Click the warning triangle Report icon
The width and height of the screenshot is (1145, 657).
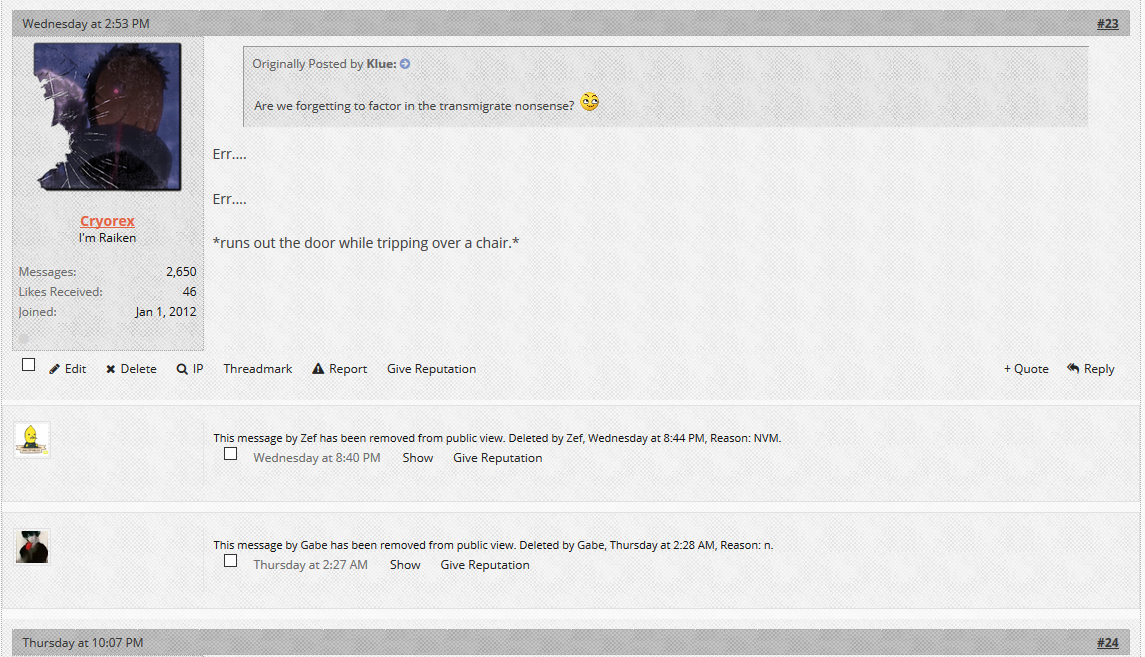318,369
